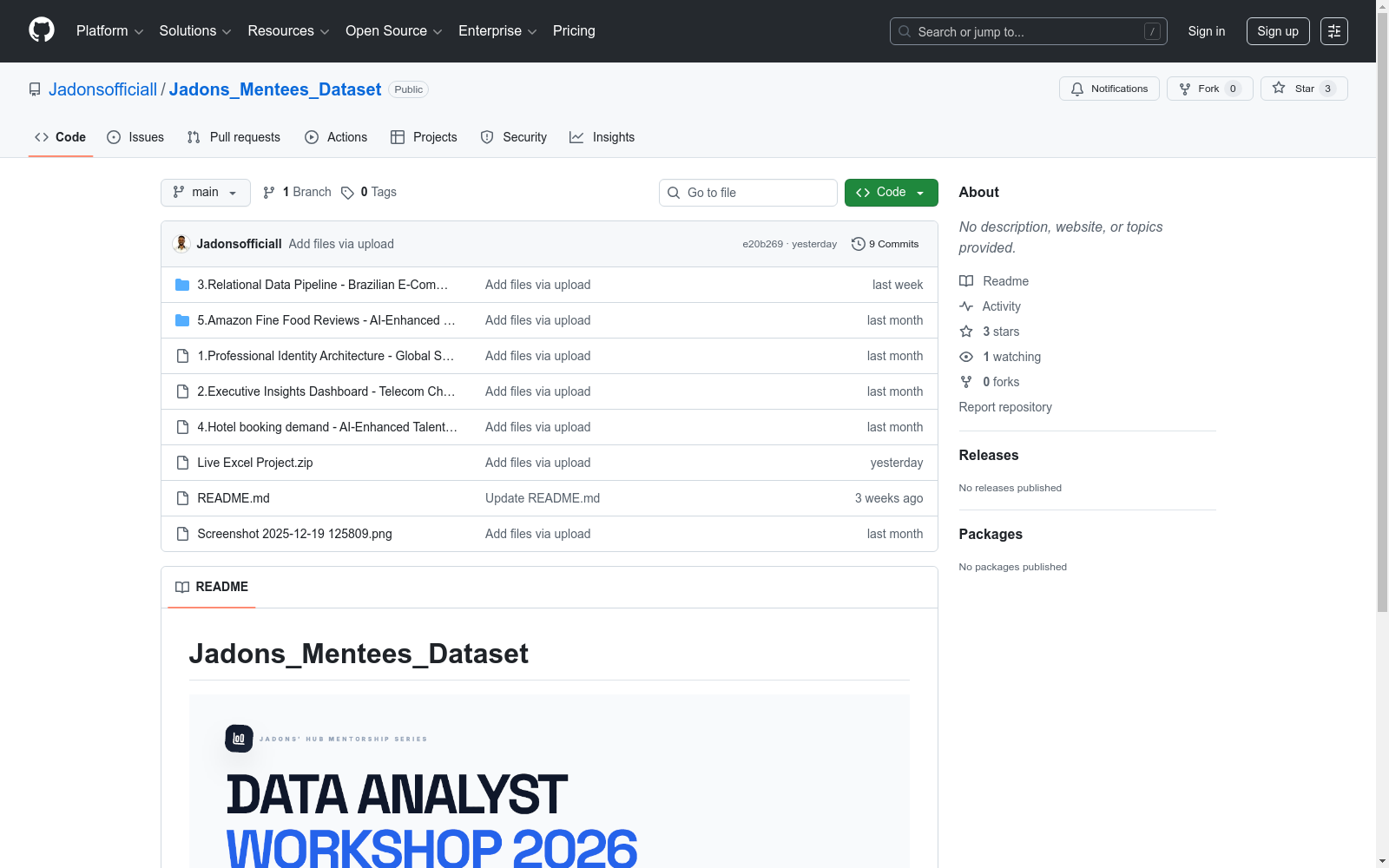Click the repository icon beside owner name
Screen dimensions: 1389x868
(35, 89)
